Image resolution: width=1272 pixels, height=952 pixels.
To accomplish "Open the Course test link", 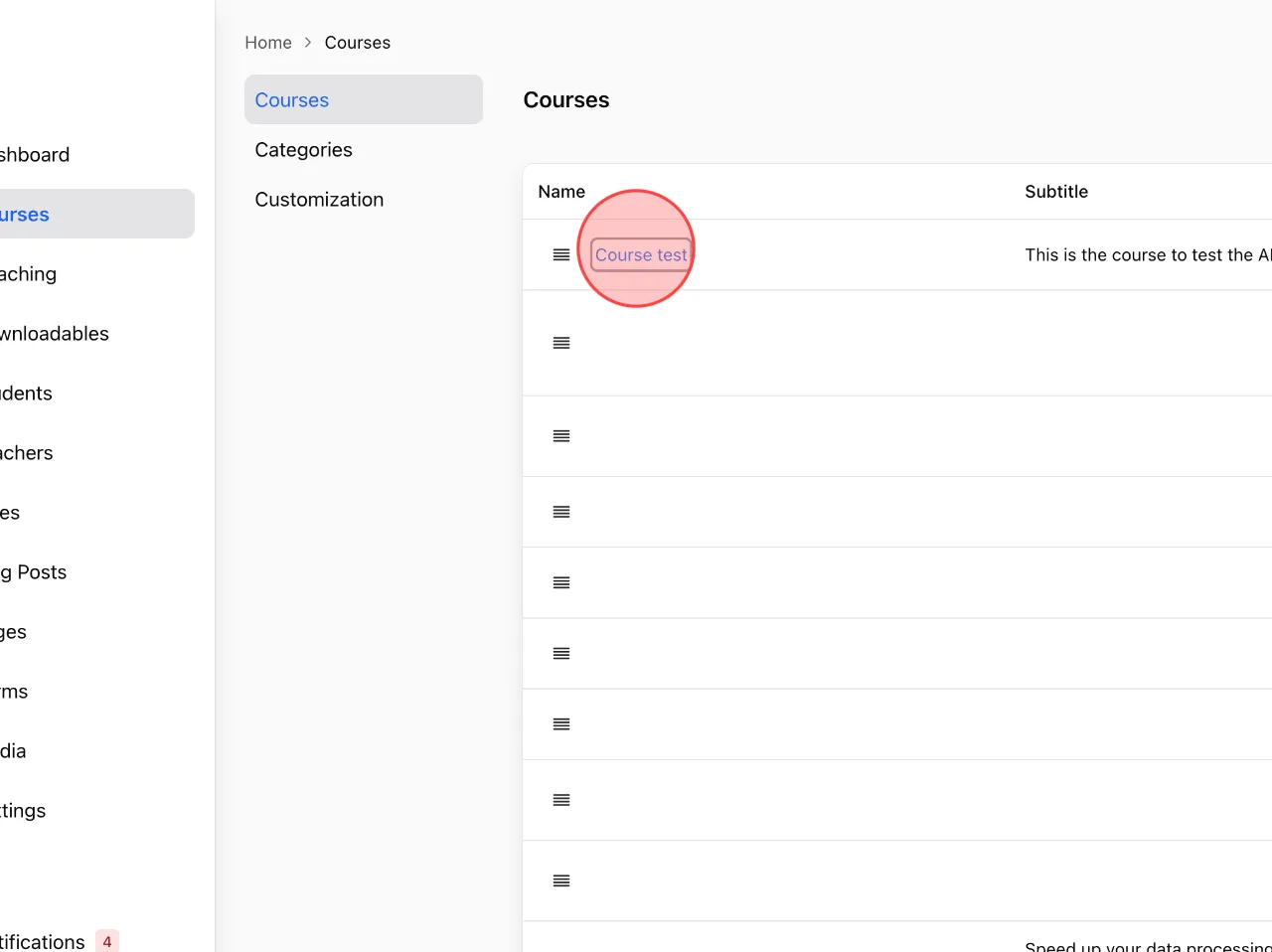I will (641, 255).
